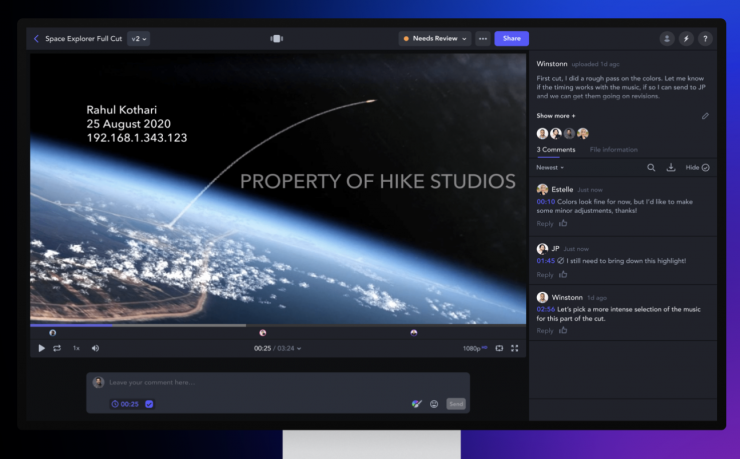The width and height of the screenshot is (740, 459).
Task: Mark Estelle's comment with thumbs up
Action: [563, 223]
